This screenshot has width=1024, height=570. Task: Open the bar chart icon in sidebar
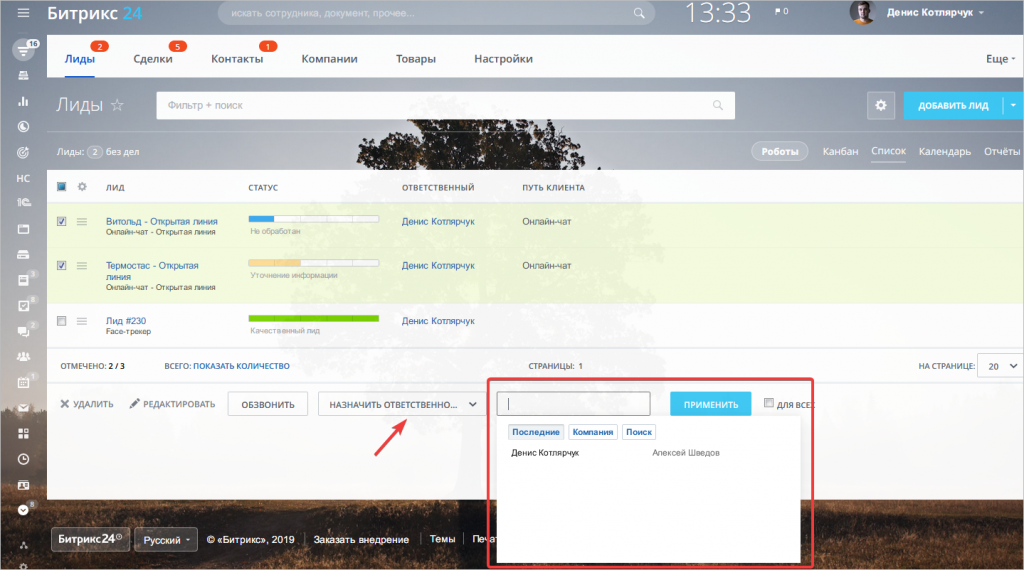[24, 101]
